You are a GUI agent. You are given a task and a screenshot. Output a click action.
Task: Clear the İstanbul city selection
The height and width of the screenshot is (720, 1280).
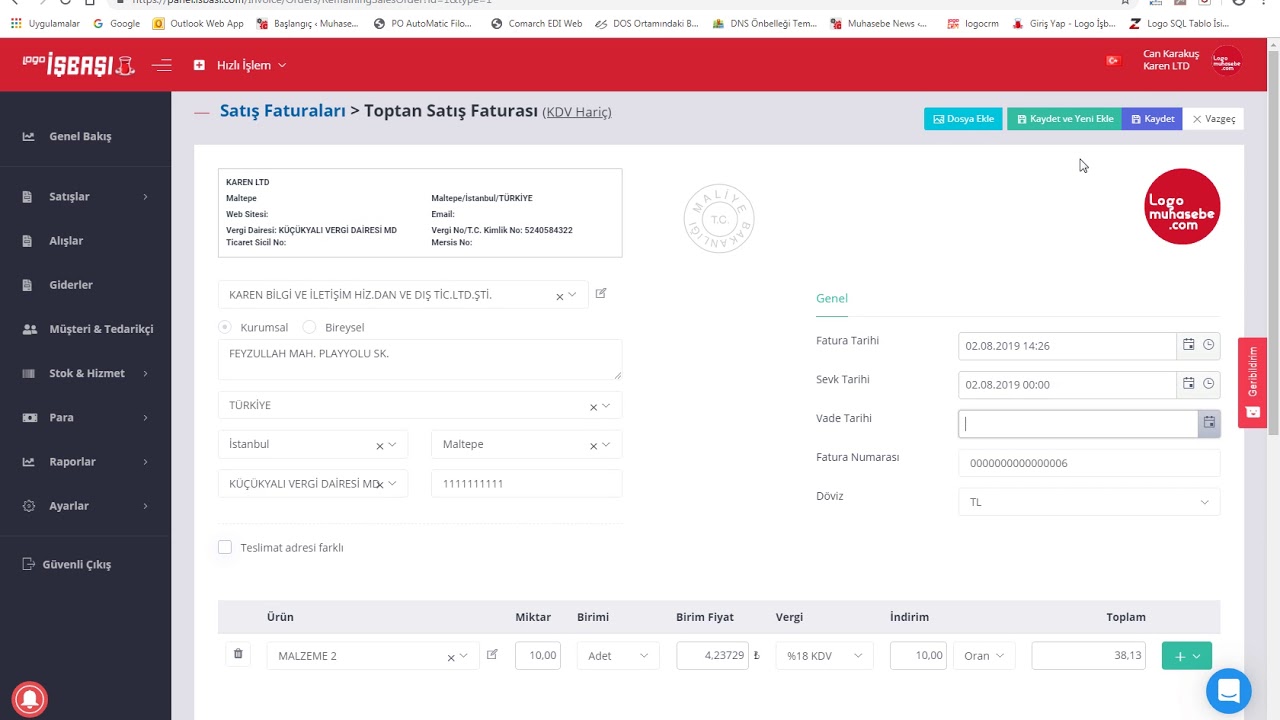[x=379, y=446]
